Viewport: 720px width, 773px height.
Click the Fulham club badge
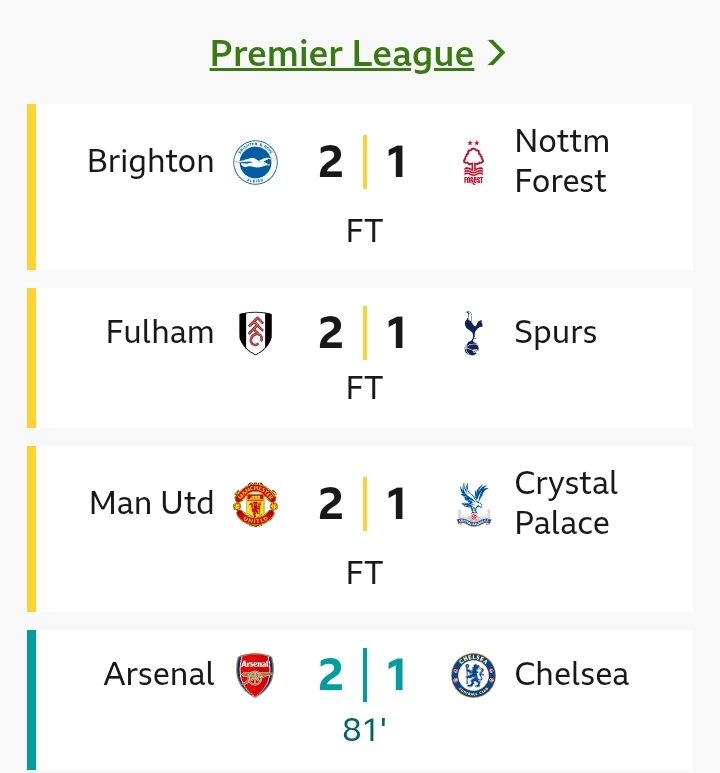coord(255,333)
